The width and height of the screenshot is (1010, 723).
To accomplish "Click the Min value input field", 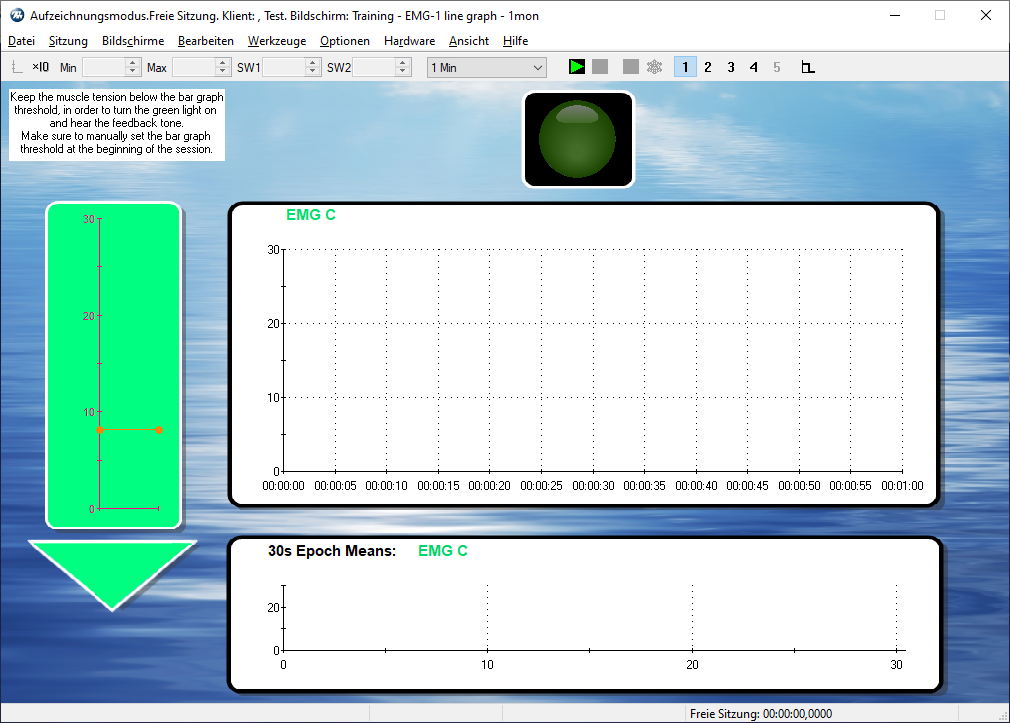I will pos(104,68).
